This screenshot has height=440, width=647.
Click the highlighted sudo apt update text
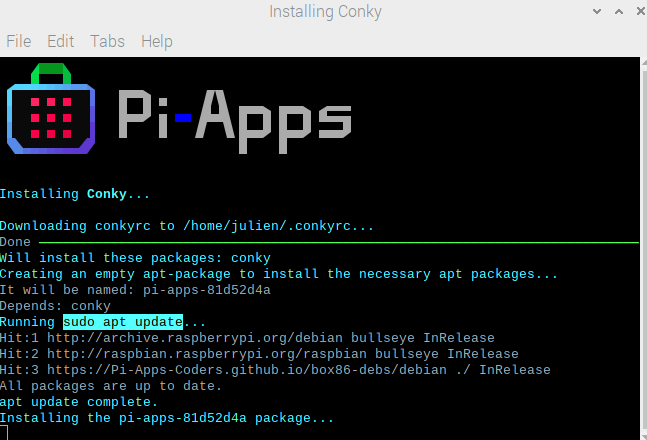tap(123, 322)
